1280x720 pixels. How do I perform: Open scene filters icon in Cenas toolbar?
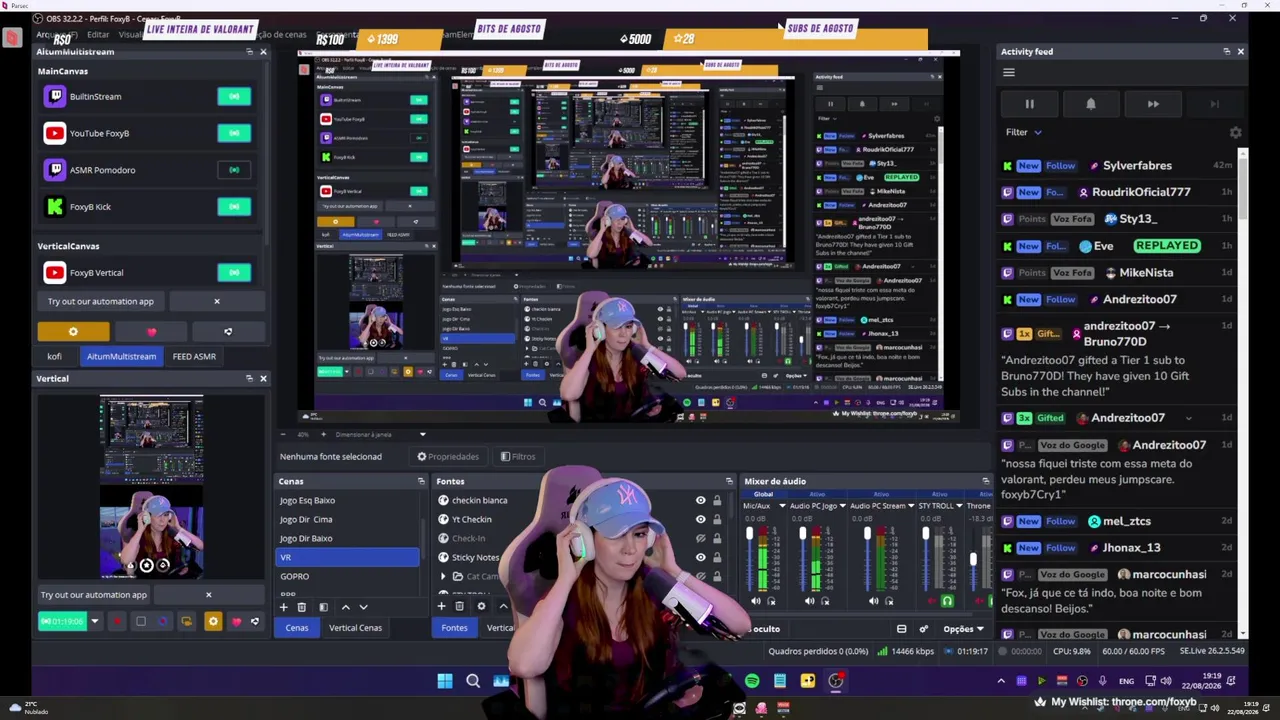[x=323, y=607]
